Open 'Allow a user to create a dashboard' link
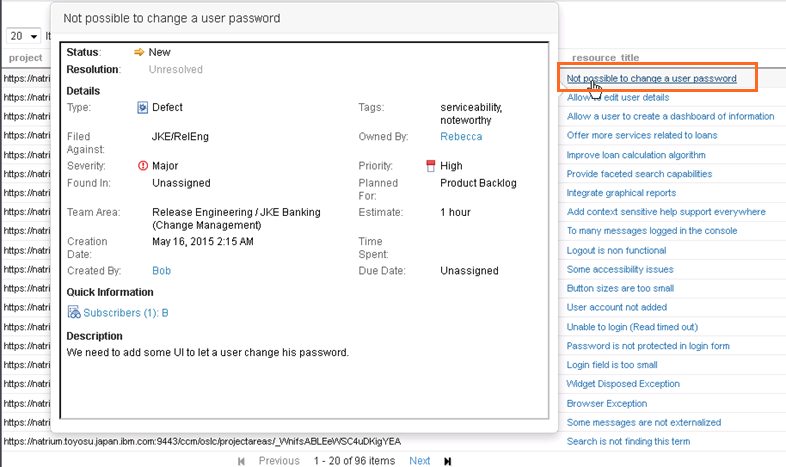 point(670,116)
